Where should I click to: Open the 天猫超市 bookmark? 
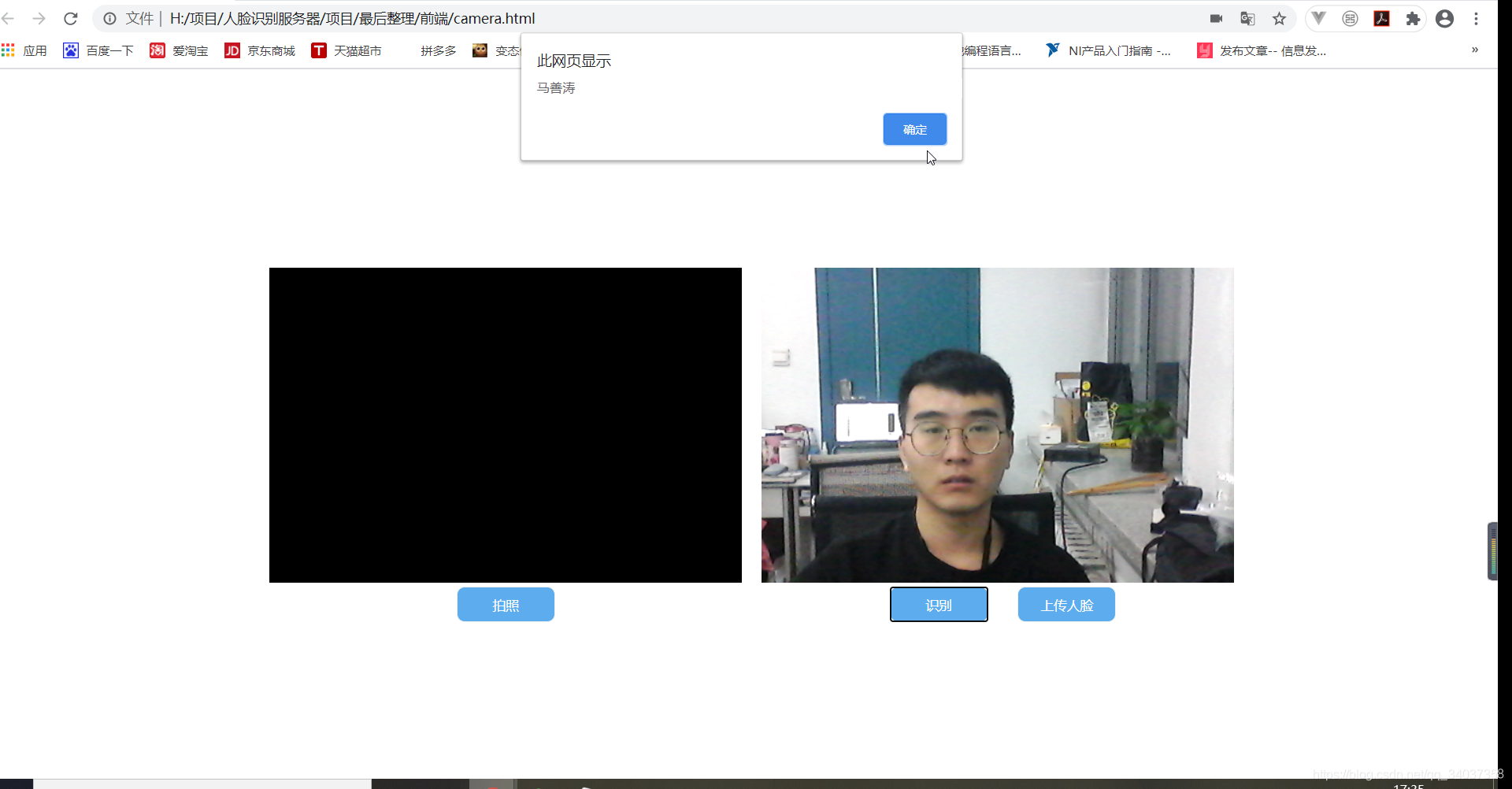point(346,50)
